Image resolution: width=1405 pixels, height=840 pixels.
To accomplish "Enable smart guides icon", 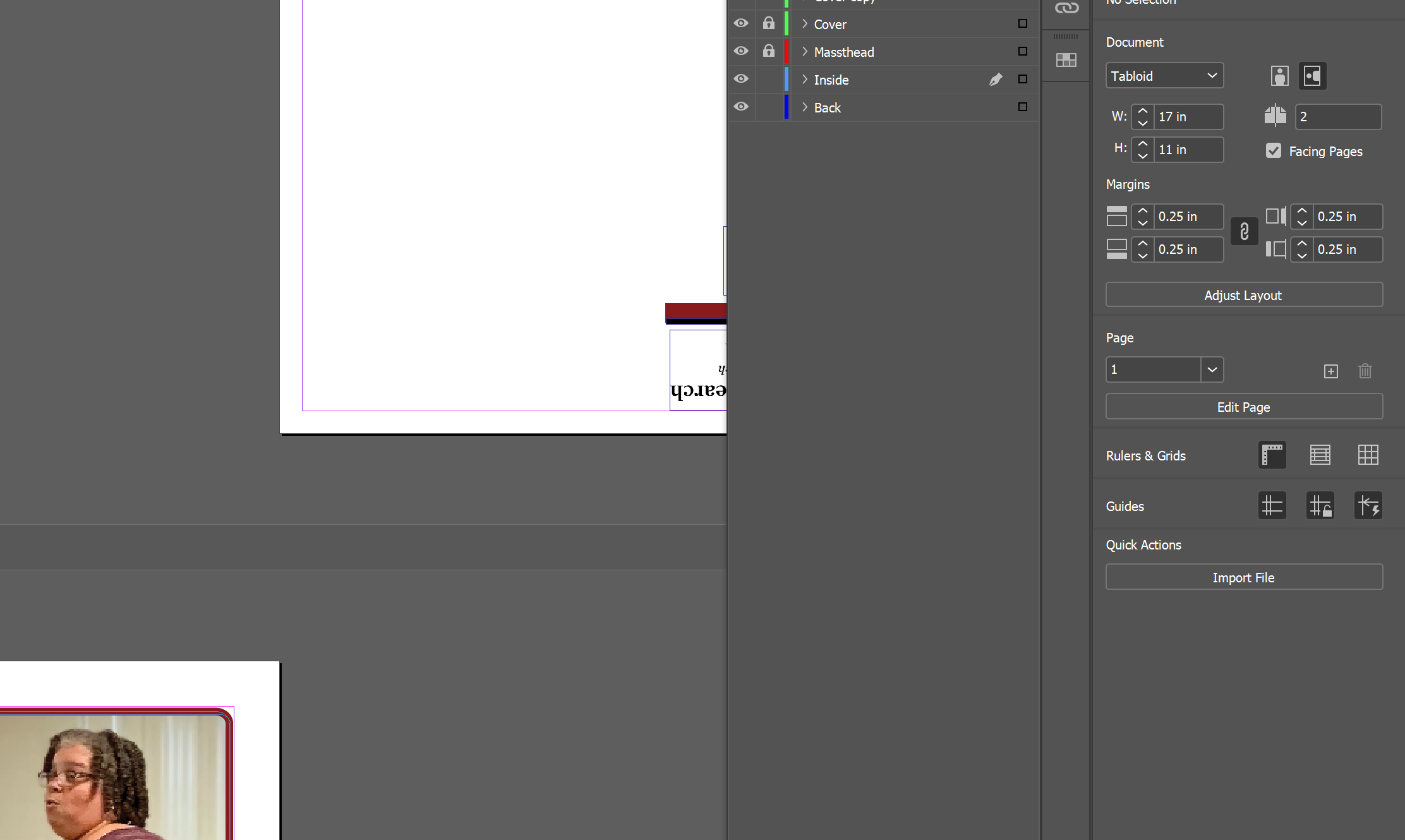I will (x=1368, y=505).
